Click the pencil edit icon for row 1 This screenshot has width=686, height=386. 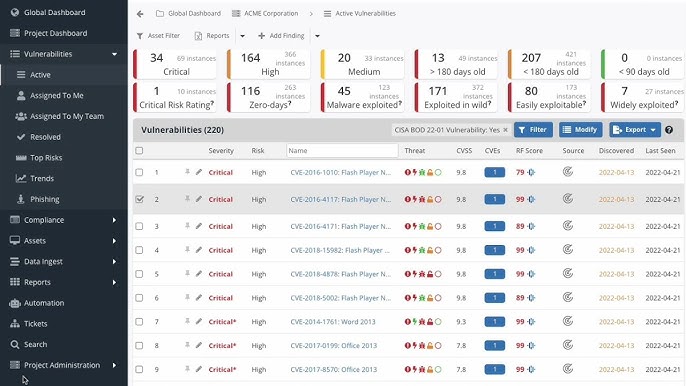(199, 172)
